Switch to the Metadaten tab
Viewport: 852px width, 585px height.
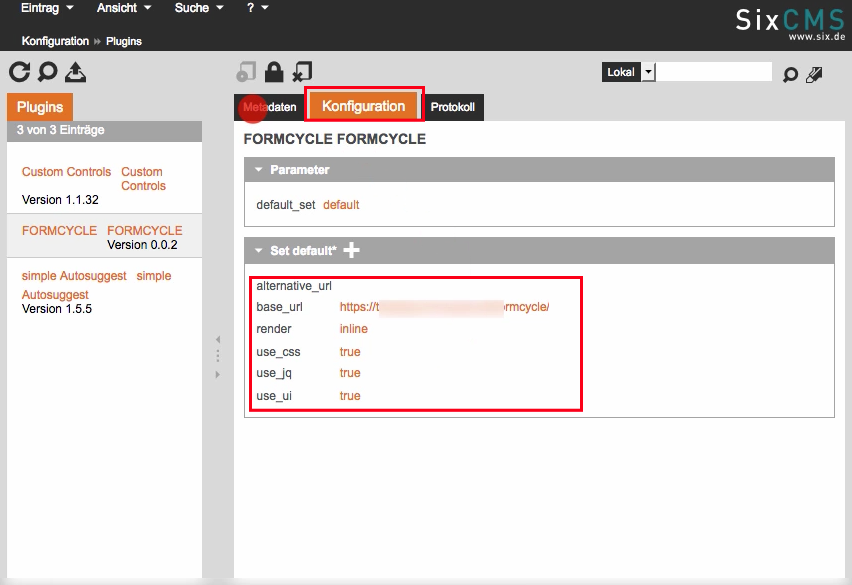[x=270, y=107]
